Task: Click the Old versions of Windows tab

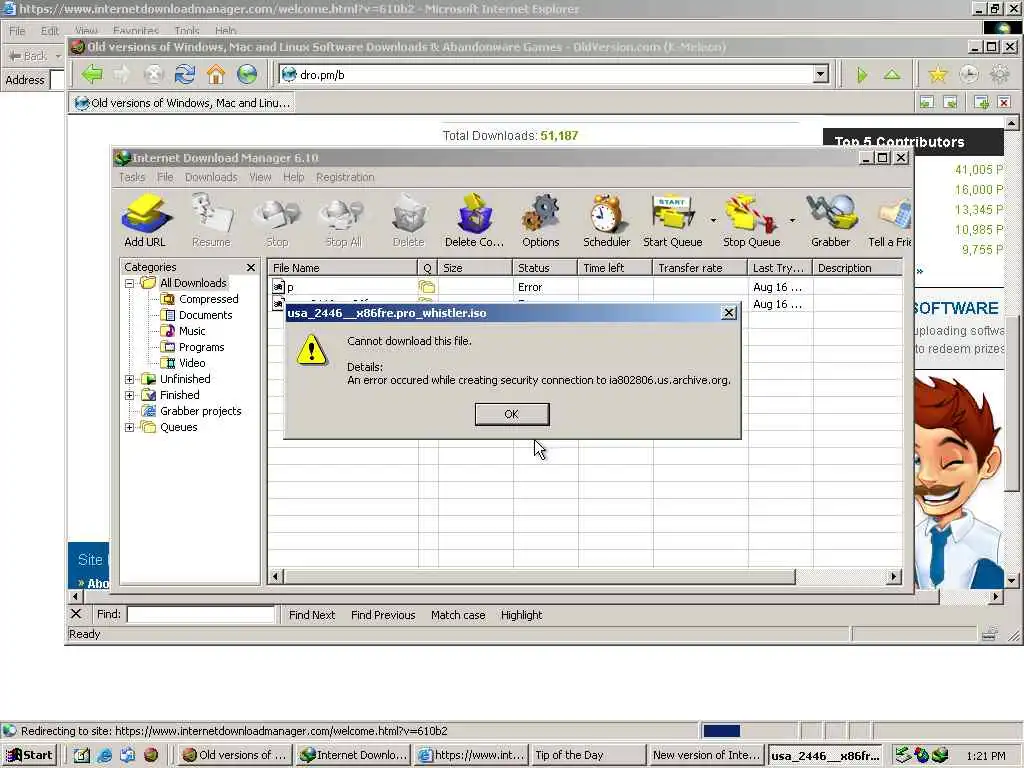Action: pyautogui.click(x=183, y=103)
